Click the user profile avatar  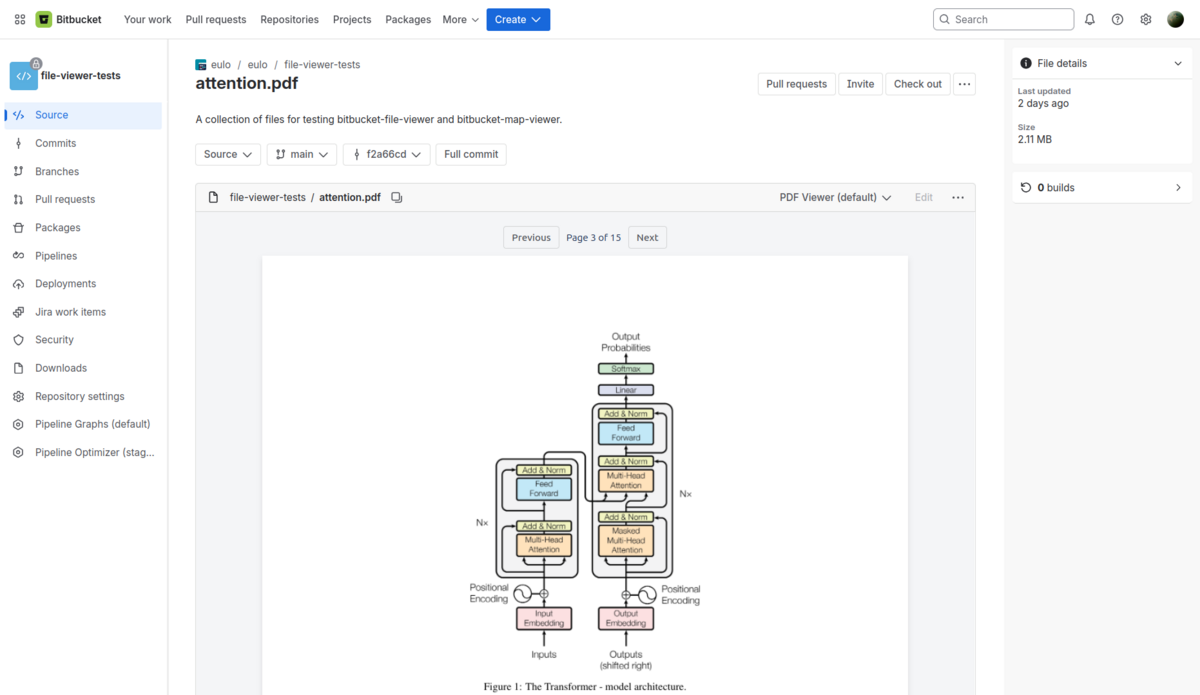coord(1176,19)
